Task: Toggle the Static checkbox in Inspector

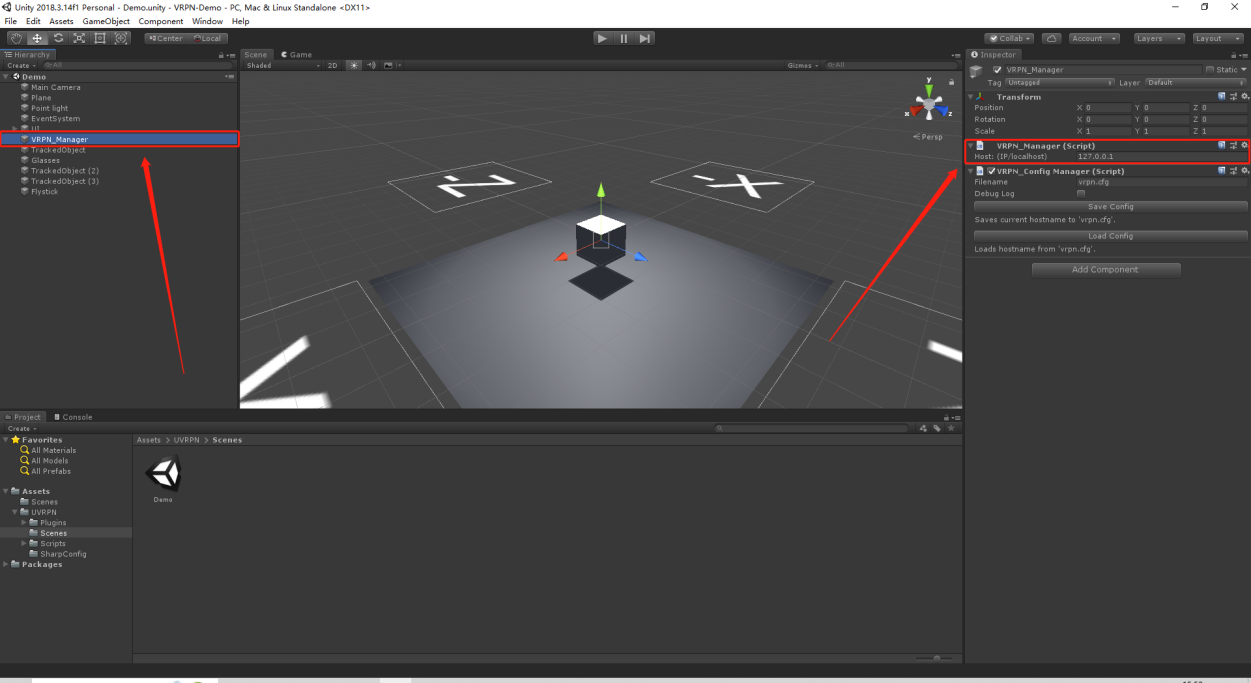Action: click(x=1209, y=70)
